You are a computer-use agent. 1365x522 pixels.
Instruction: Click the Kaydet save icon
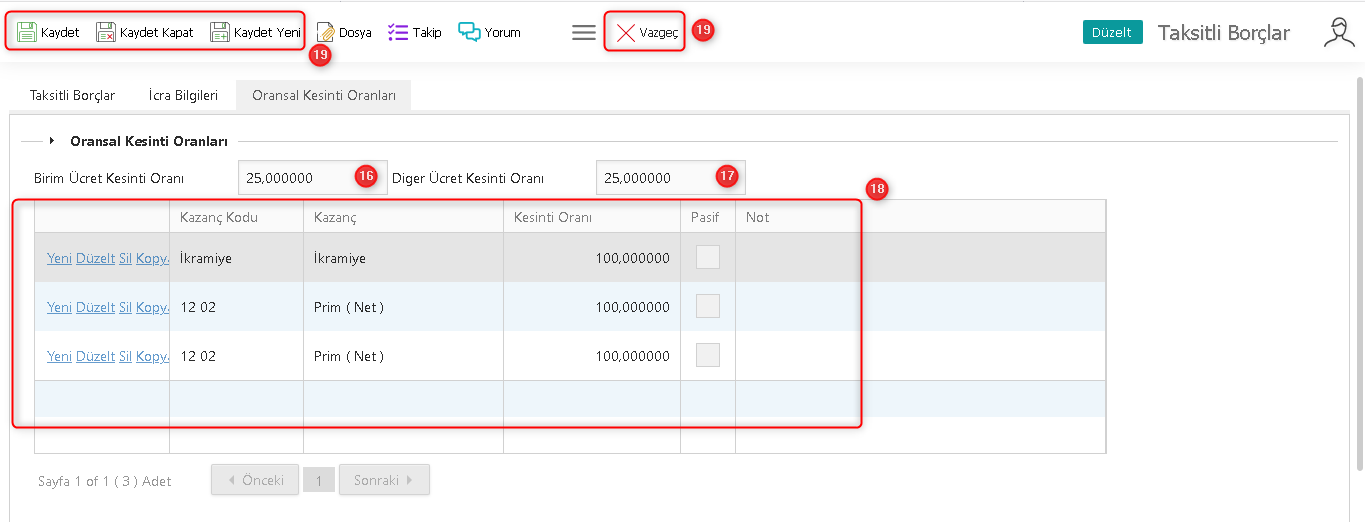pyautogui.click(x=28, y=32)
